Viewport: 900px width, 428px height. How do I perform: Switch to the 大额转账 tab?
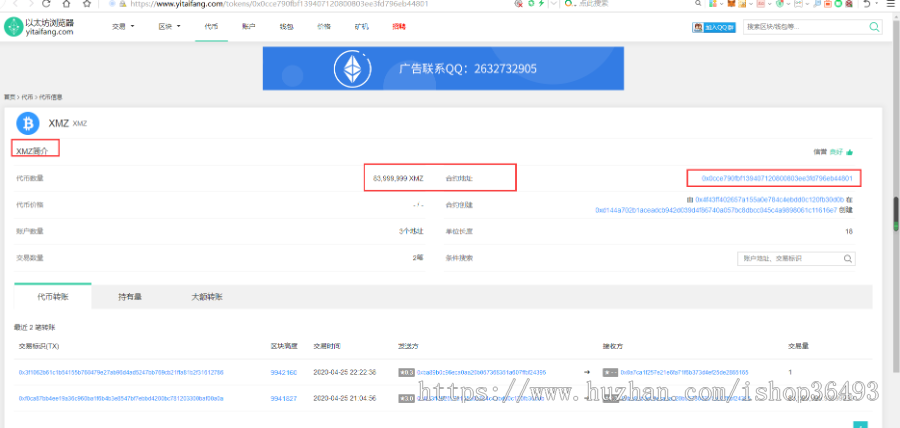[207, 297]
